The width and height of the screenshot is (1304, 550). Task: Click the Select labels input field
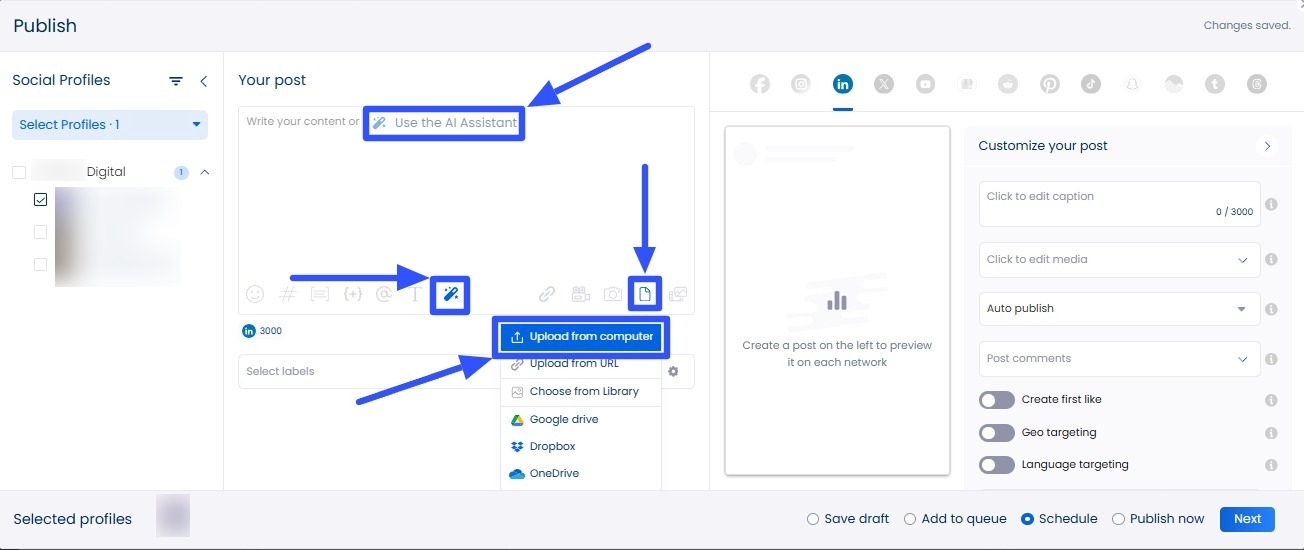[x=365, y=371]
